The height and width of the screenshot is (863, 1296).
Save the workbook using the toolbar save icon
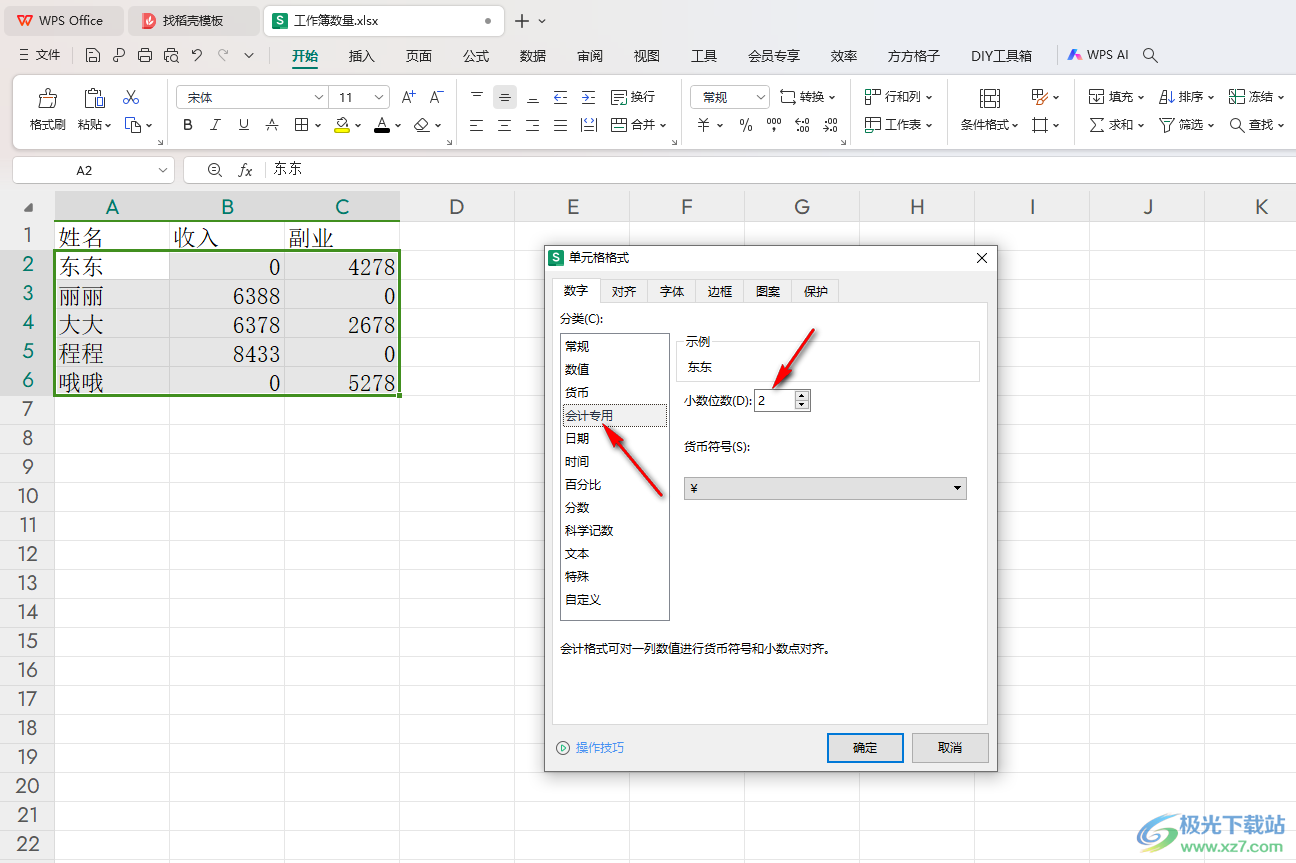tap(93, 56)
